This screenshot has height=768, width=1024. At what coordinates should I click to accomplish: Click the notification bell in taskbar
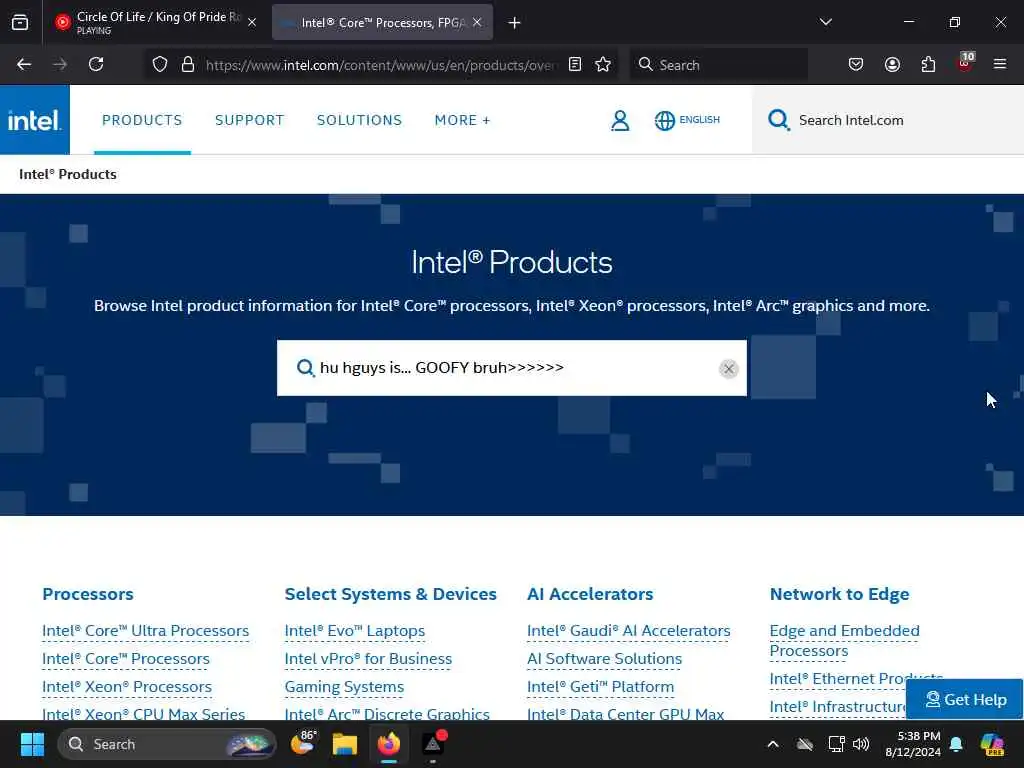(956, 744)
